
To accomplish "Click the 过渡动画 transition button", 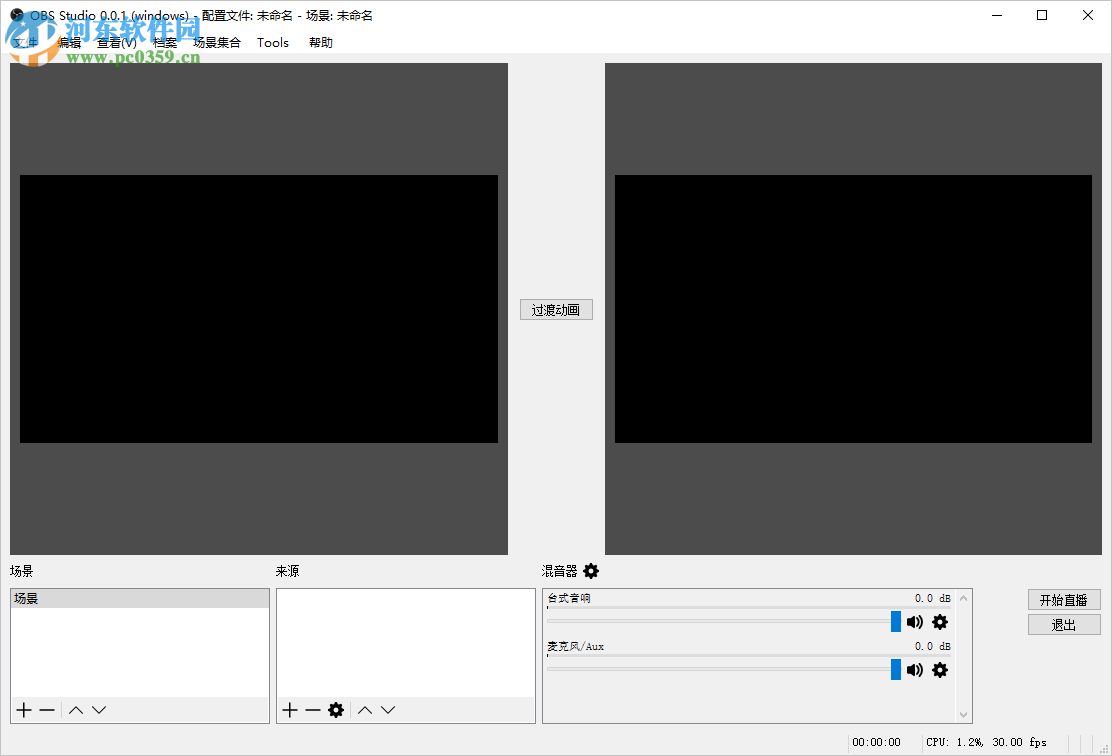I will pos(556,310).
